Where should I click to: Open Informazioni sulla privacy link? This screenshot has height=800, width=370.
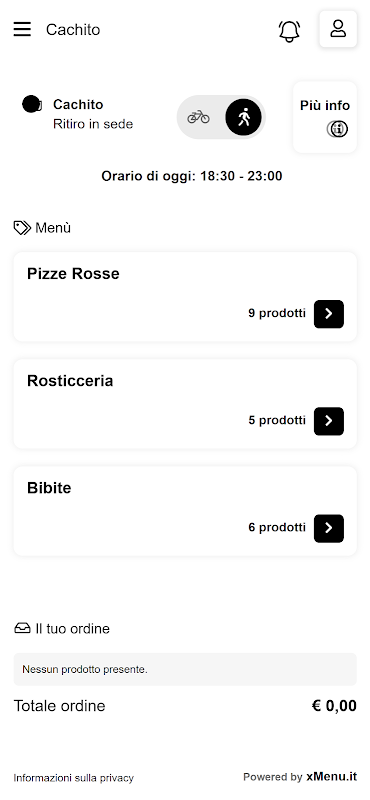[73, 778]
